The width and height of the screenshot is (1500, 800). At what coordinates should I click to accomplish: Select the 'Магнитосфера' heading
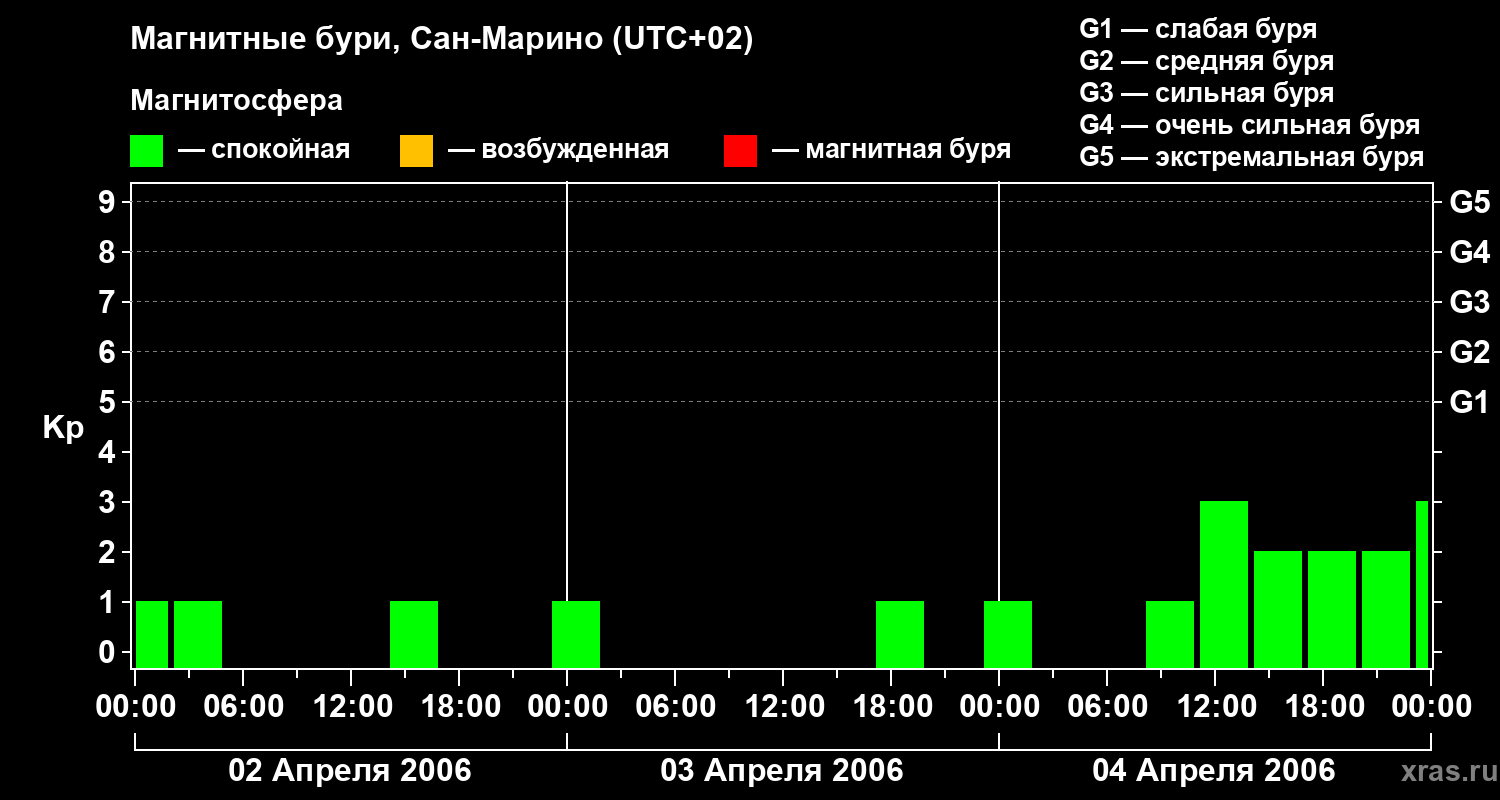(237, 101)
